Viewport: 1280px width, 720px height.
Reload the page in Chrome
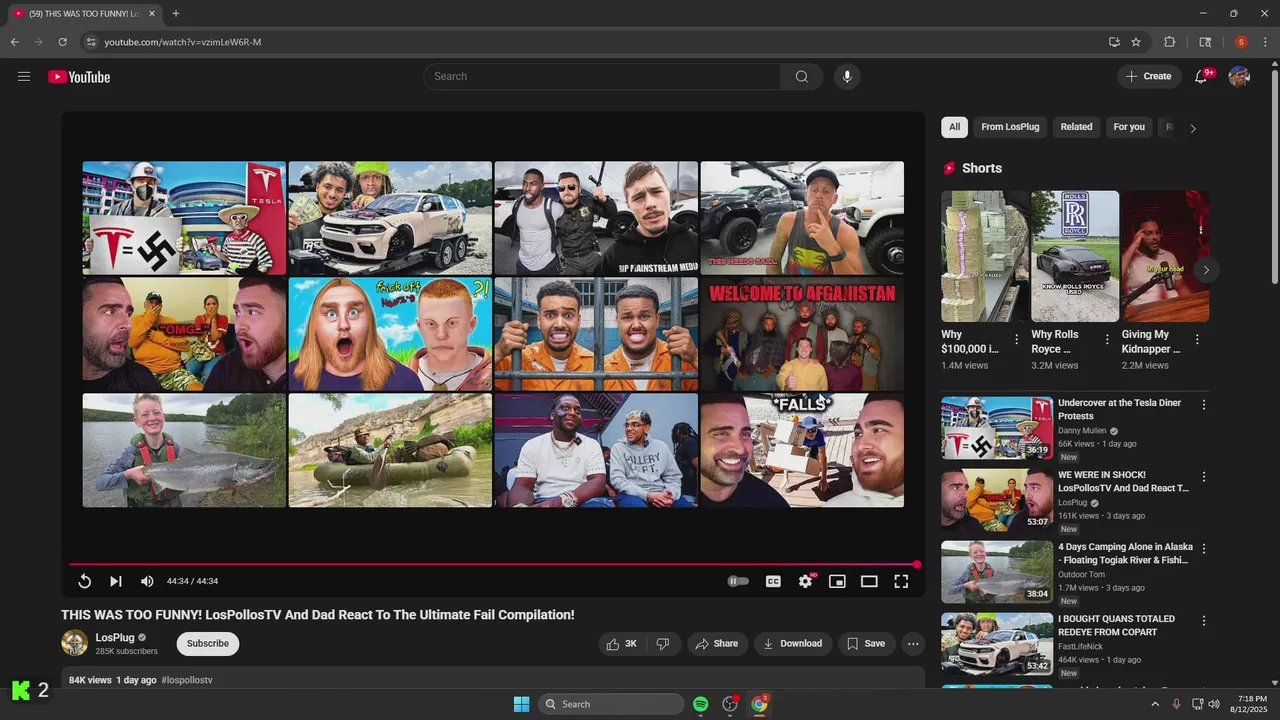pos(62,42)
